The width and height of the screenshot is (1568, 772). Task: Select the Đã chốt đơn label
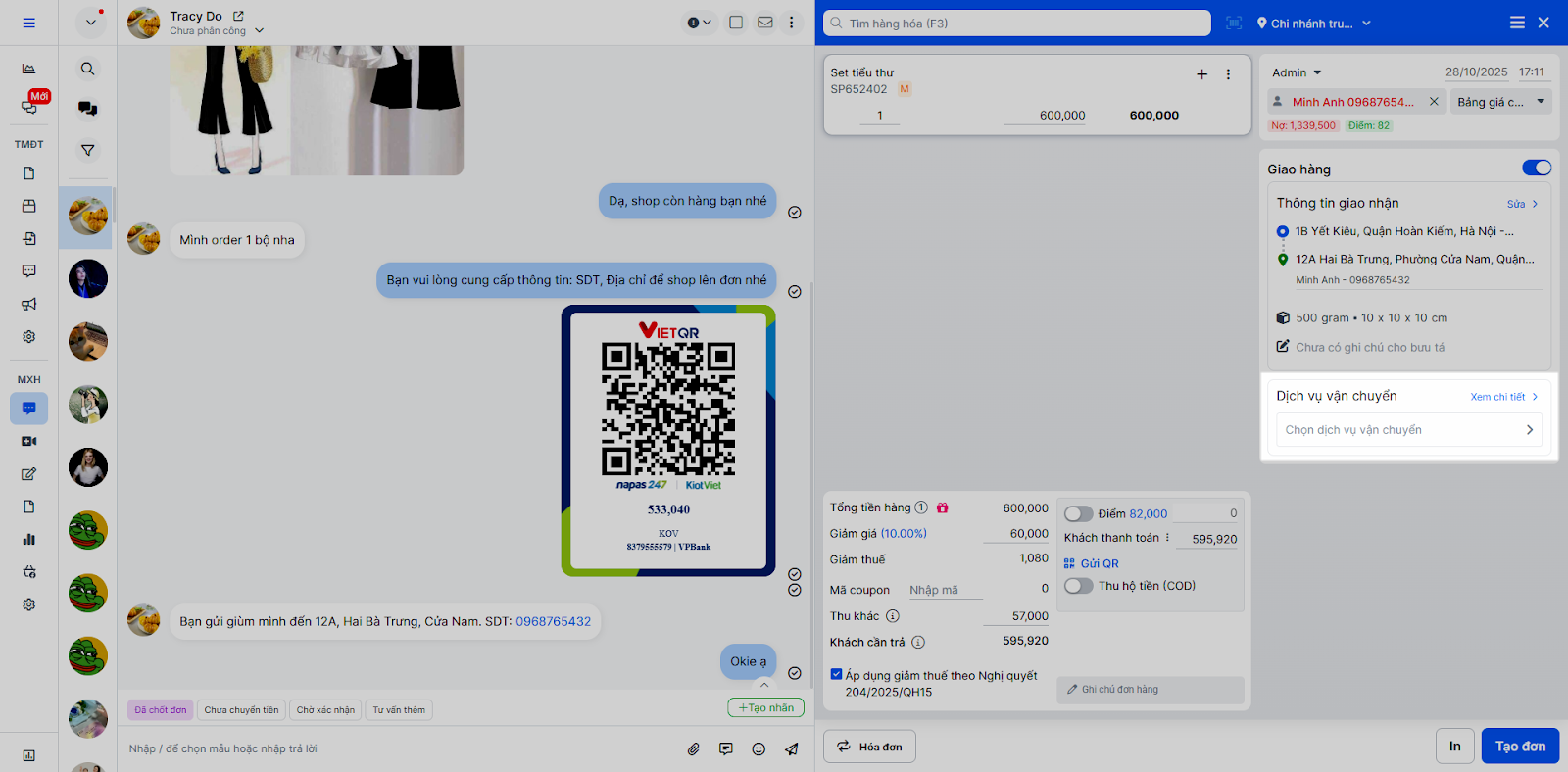160,710
